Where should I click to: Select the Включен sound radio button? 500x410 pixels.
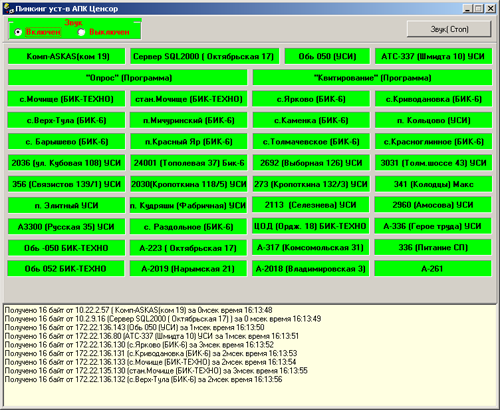pos(18,32)
